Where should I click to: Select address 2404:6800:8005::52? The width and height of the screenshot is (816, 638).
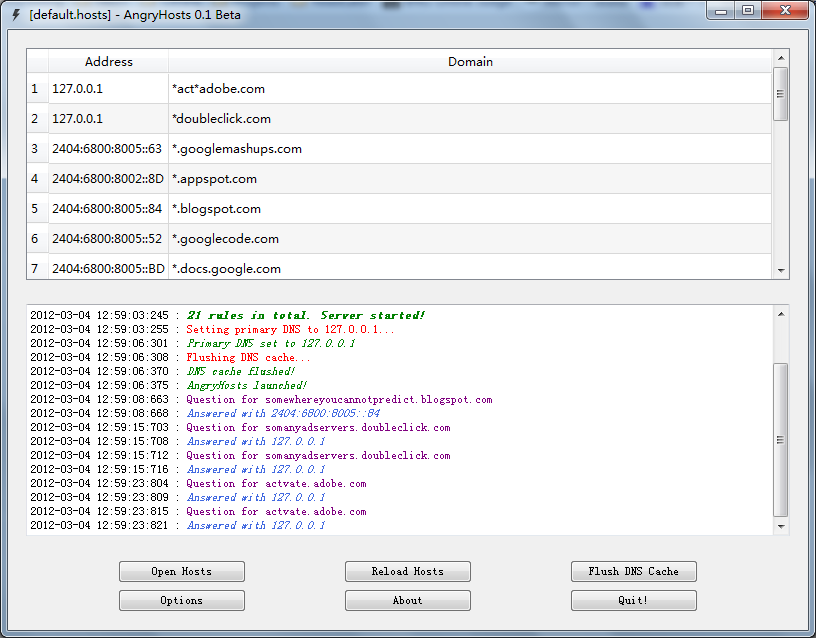click(x=108, y=239)
